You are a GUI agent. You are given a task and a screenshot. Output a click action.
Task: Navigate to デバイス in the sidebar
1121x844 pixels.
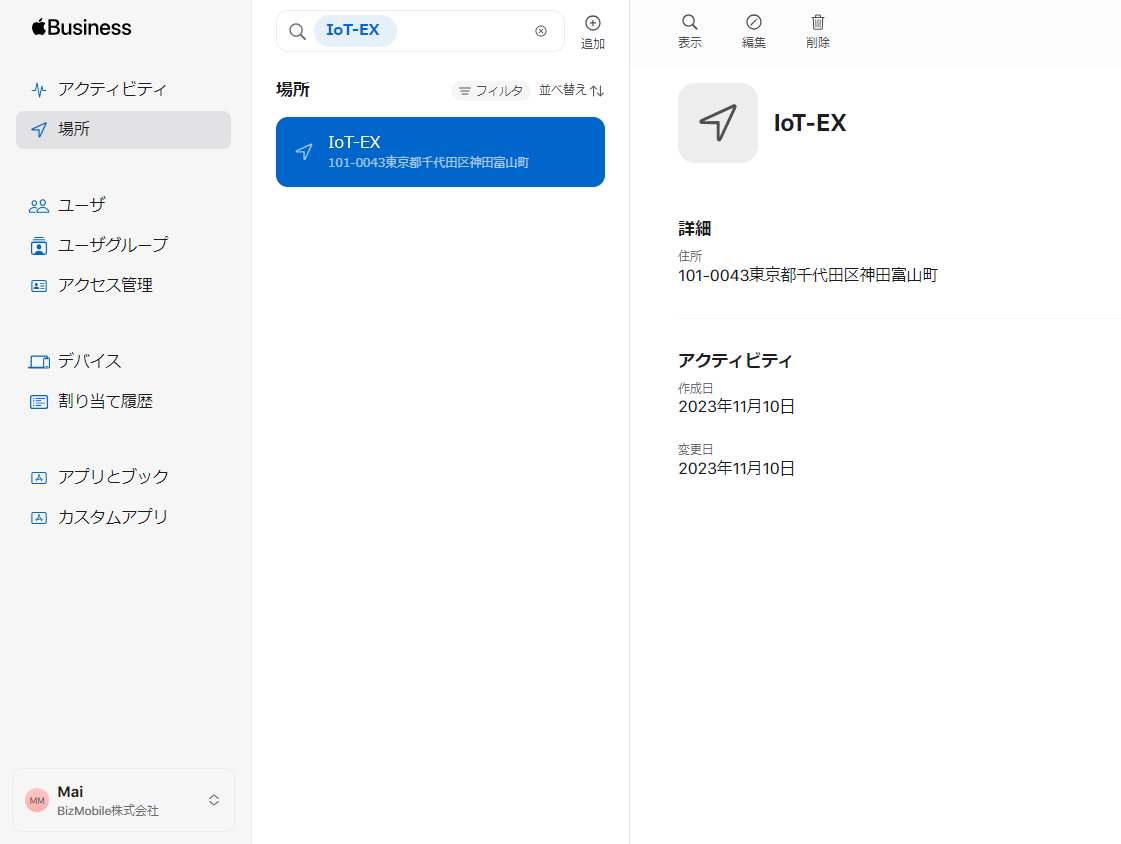pos(89,361)
